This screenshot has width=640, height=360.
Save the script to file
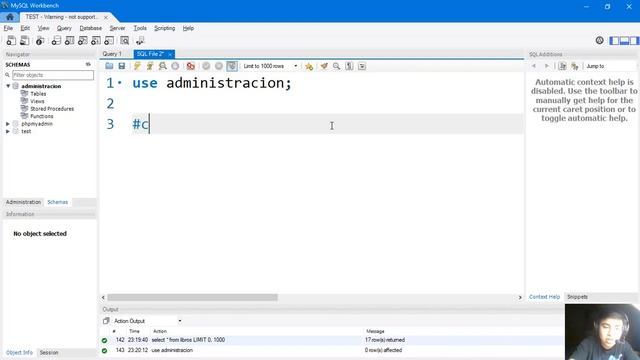[122, 66]
